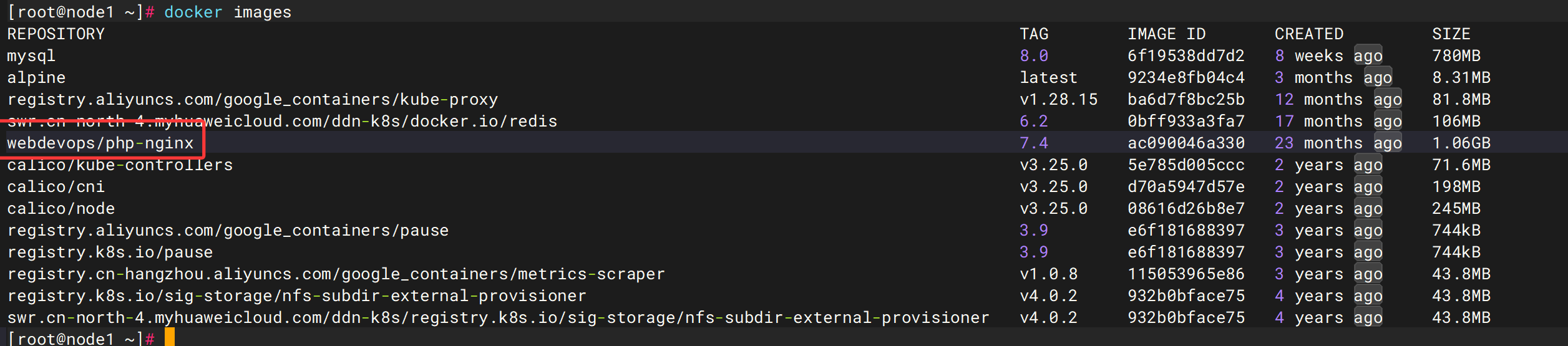This screenshot has width=1568, height=346.
Task: Click the calico/node repository name
Action: tap(61, 209)
